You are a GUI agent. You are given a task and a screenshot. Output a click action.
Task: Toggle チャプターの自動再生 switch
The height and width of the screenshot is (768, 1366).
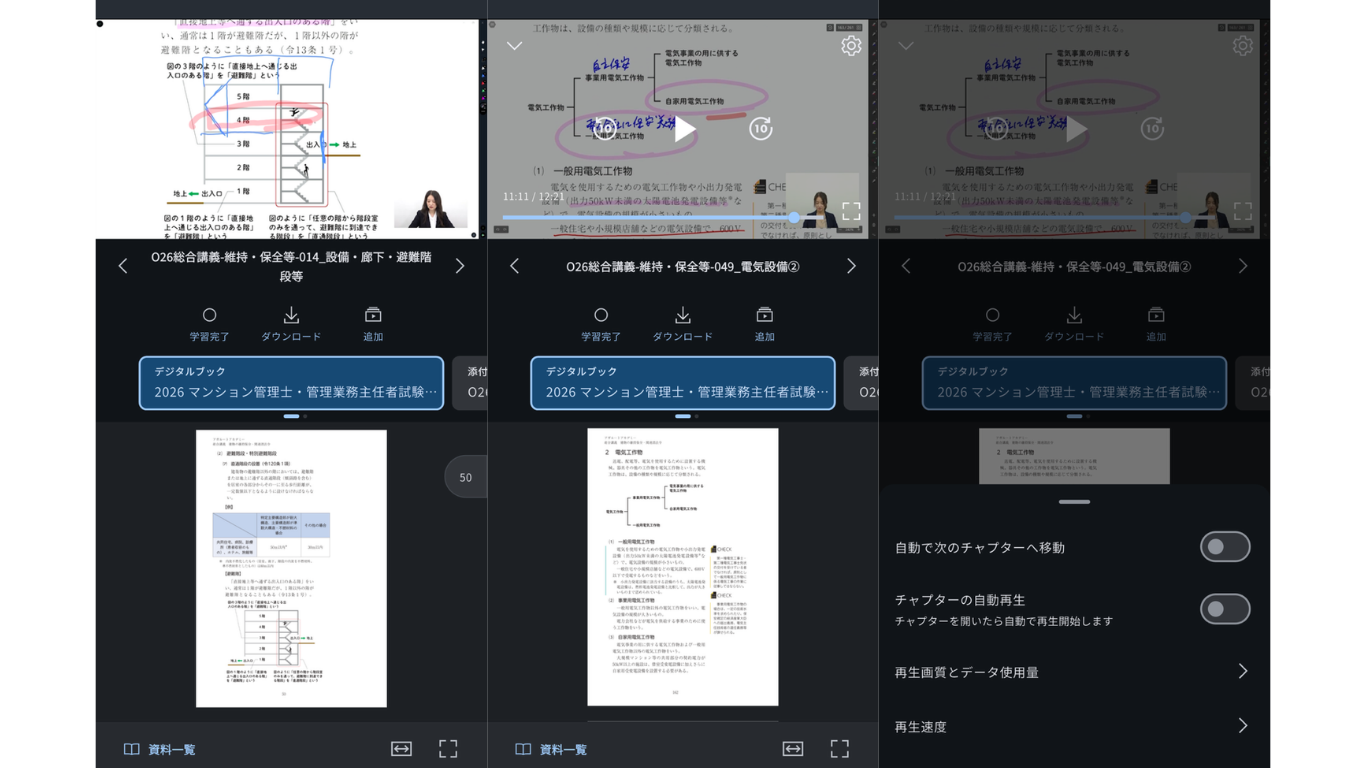[x=1225, y=609]
